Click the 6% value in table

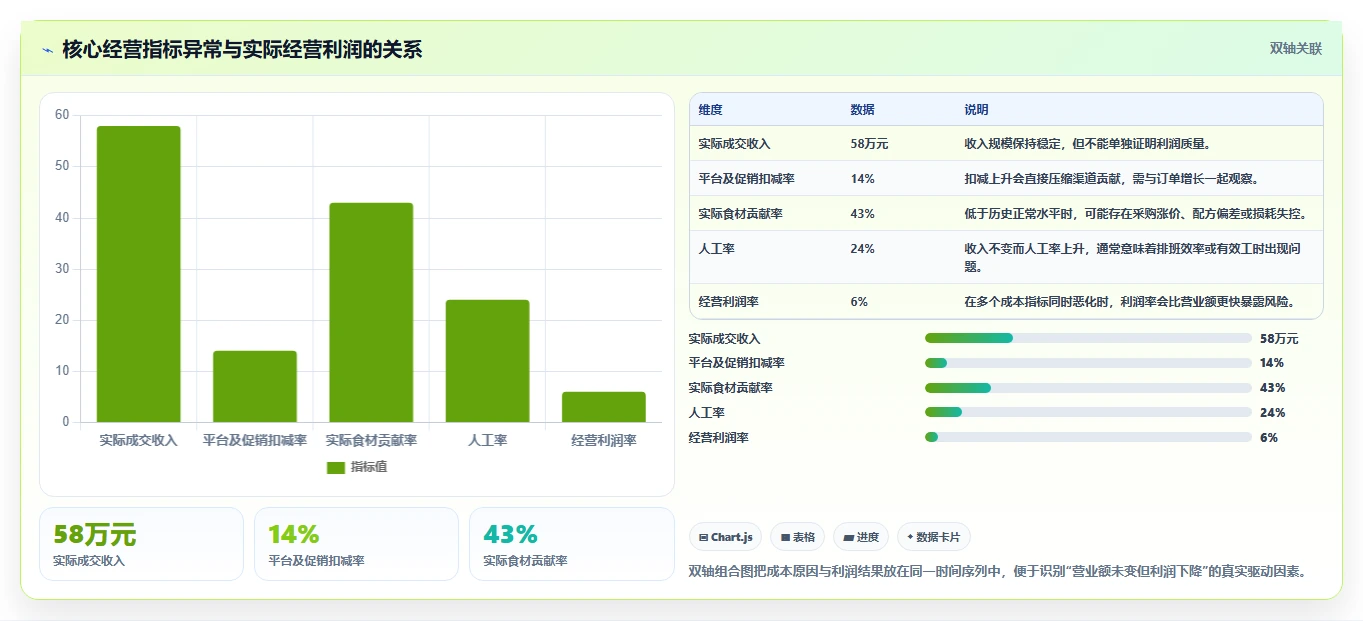click(x=859, y=301)
